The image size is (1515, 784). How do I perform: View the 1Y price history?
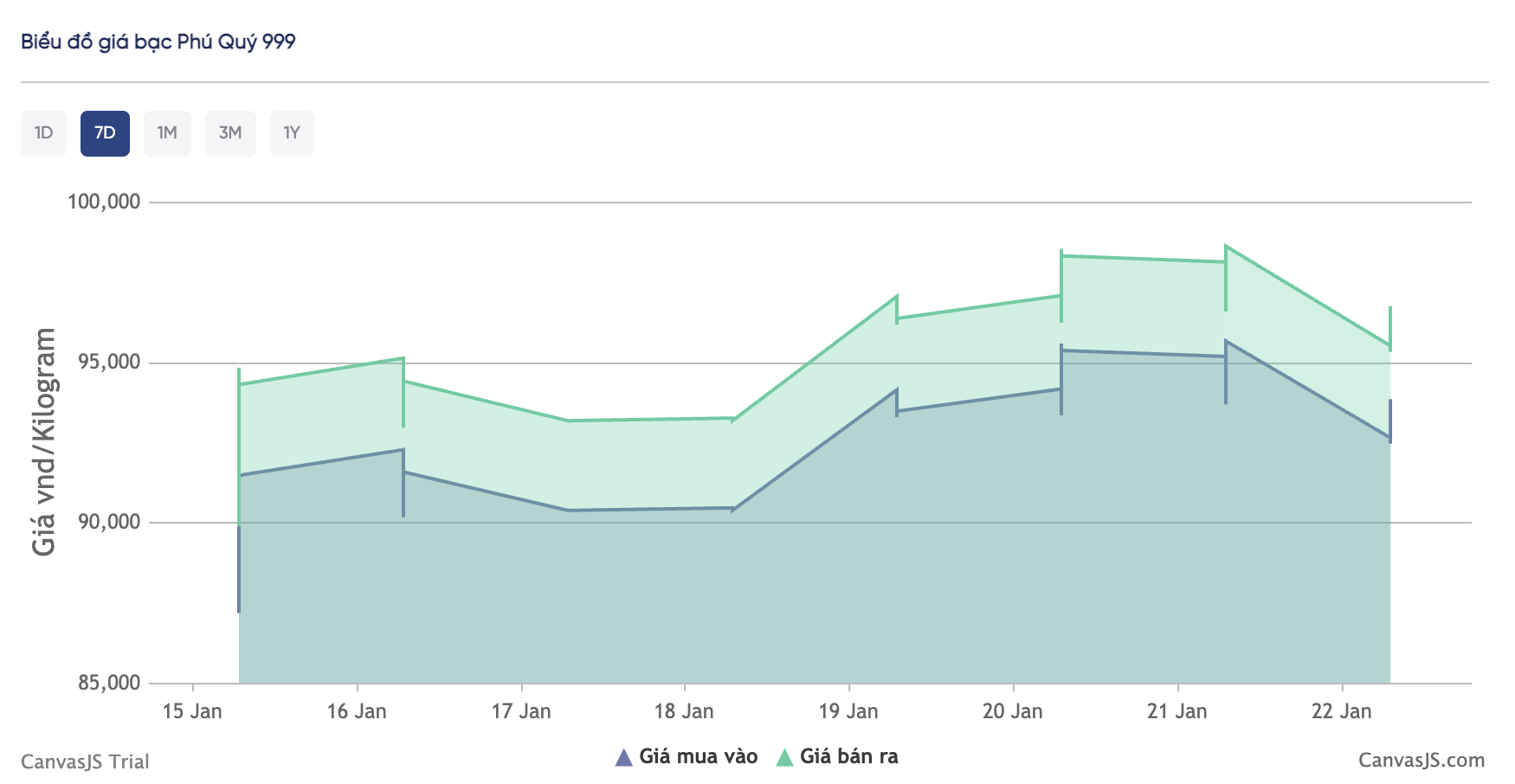point(292,133)
